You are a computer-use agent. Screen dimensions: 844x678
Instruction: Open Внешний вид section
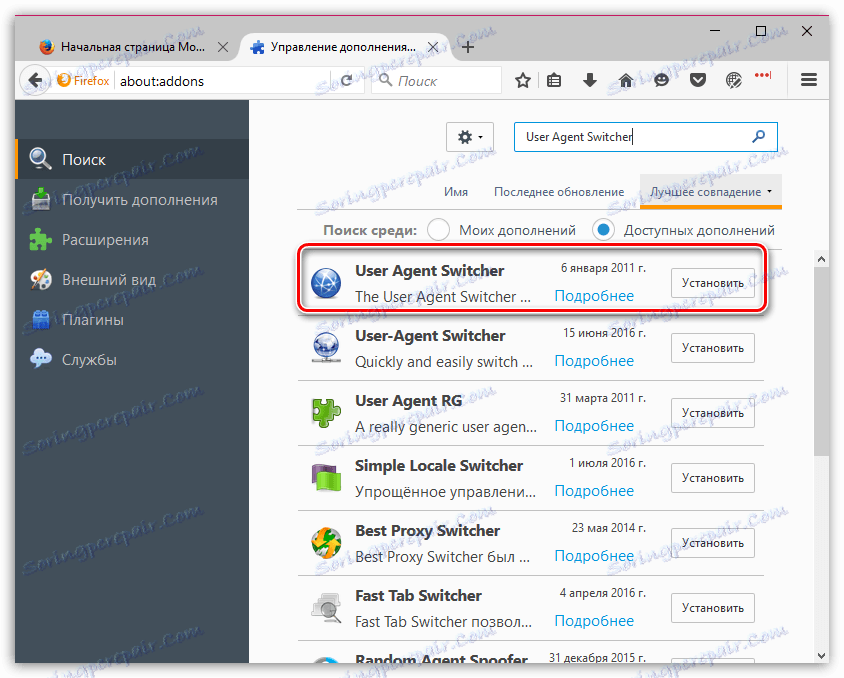pyautogui.click(x=132, y=280)
